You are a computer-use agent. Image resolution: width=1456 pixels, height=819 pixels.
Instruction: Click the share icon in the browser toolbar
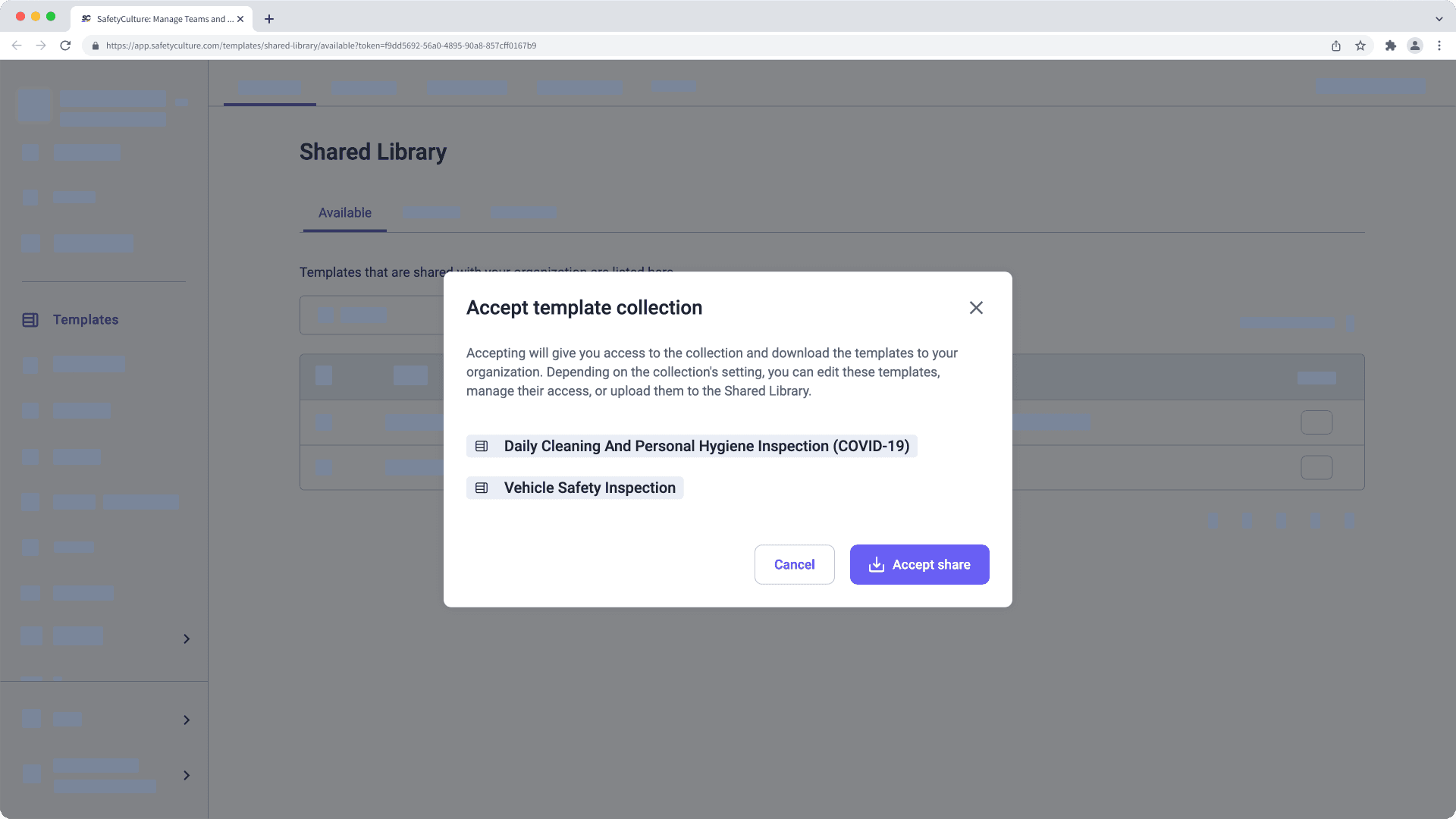[x=1335, y=45]
